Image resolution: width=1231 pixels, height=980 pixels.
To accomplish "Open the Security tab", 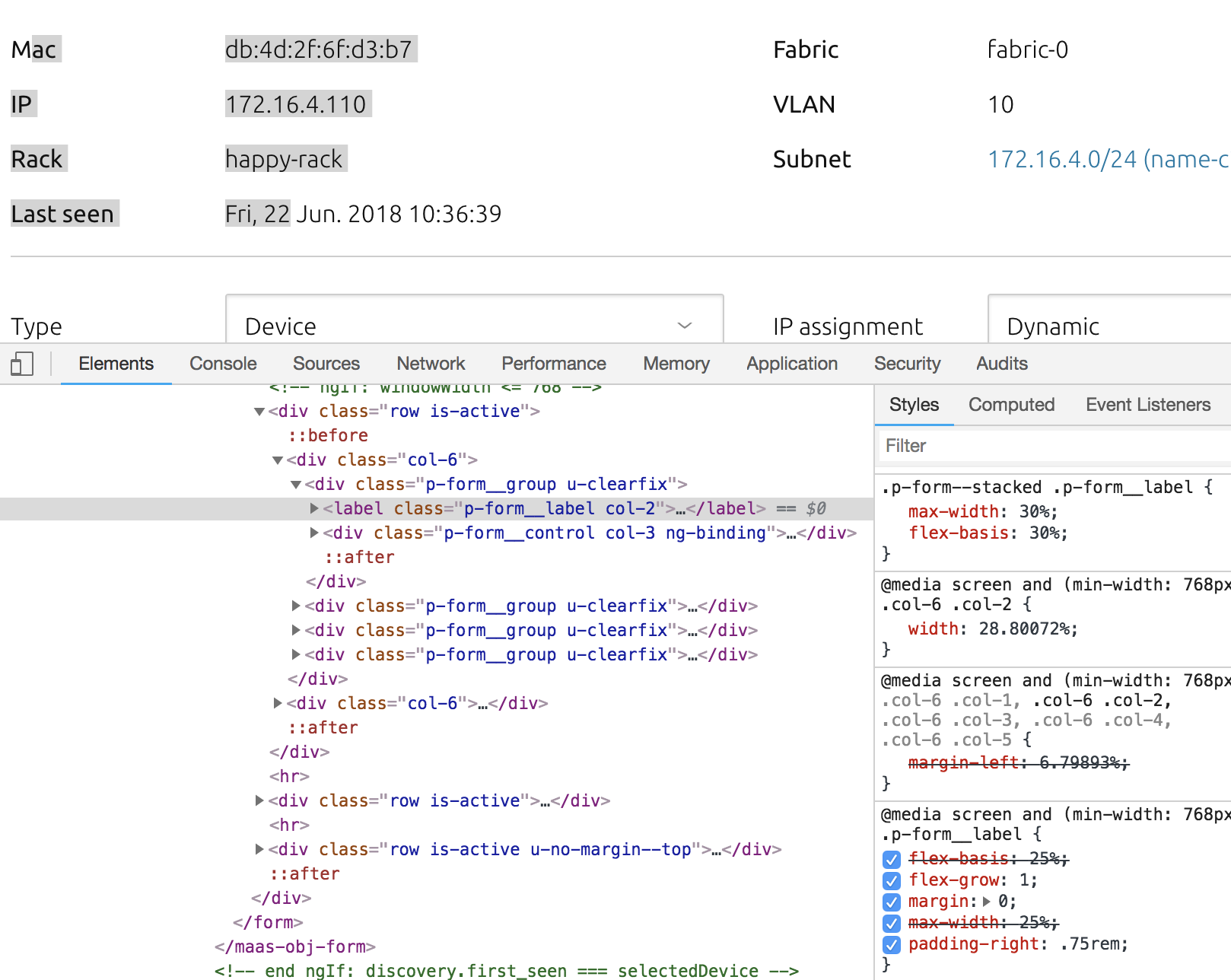I will (907, 364).
